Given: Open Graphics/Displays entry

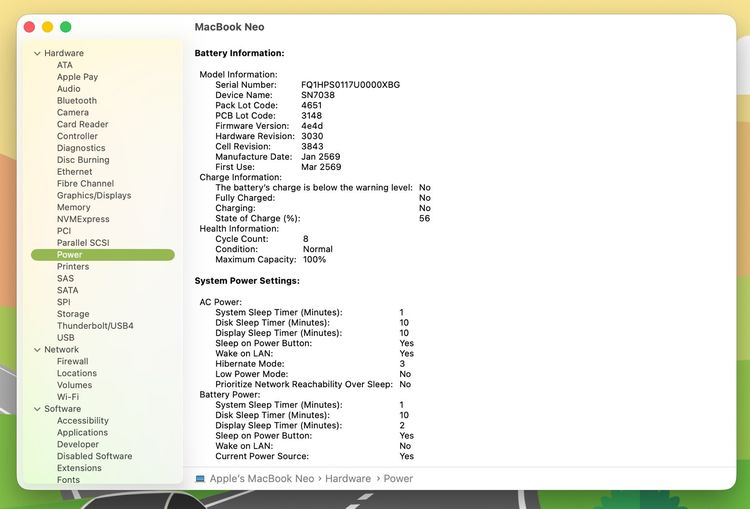Looking at the screenshot, I should pos(94,196).
